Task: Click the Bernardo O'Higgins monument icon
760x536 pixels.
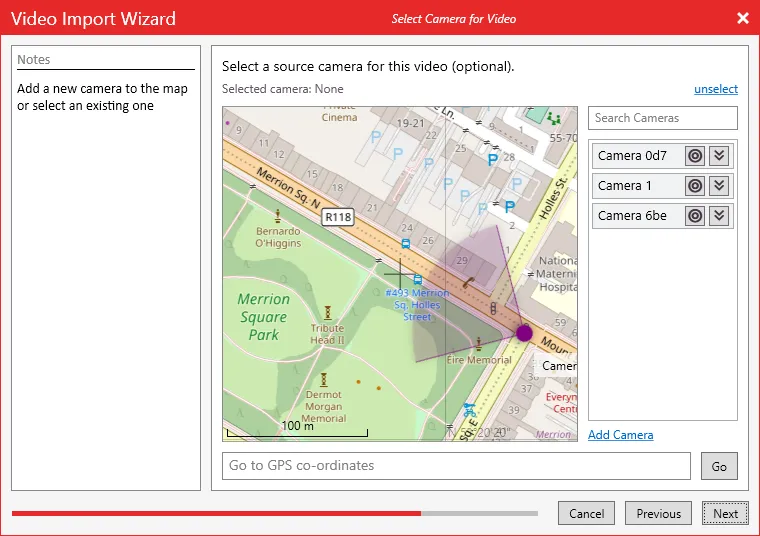Action: 278,216
